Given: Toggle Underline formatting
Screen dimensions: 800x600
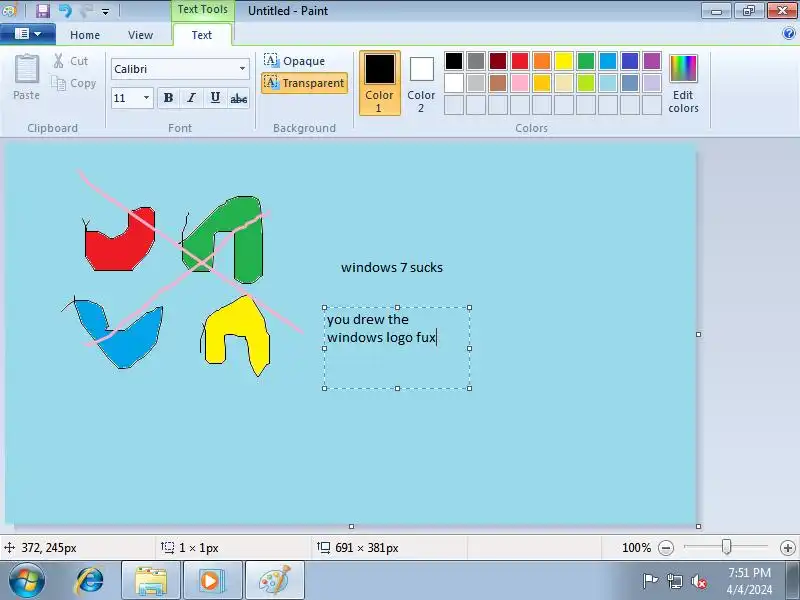Looking at the screenshot, I should [x=215, y=97].
